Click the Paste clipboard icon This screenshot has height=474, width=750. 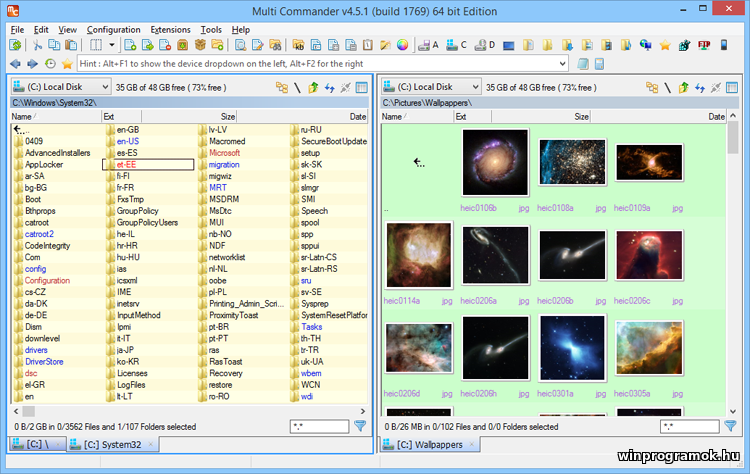[x=71, y=45]
